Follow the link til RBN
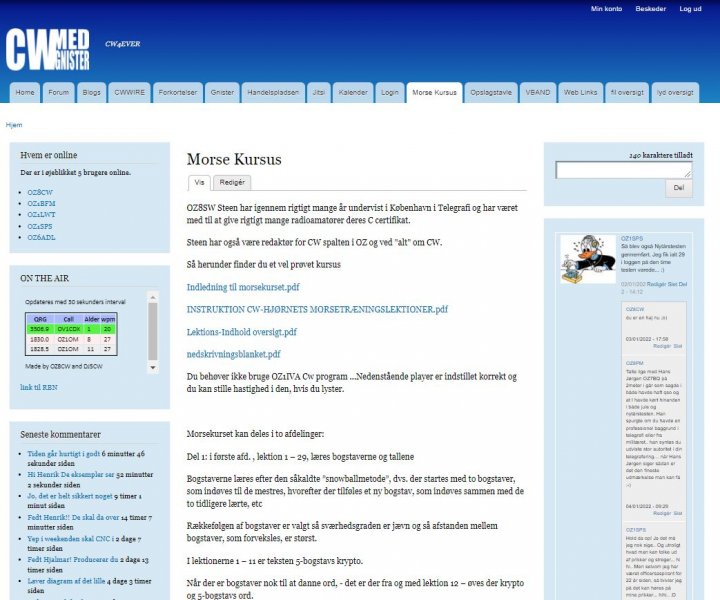Screen dimensions: 720x600 (x=39, y=387)
